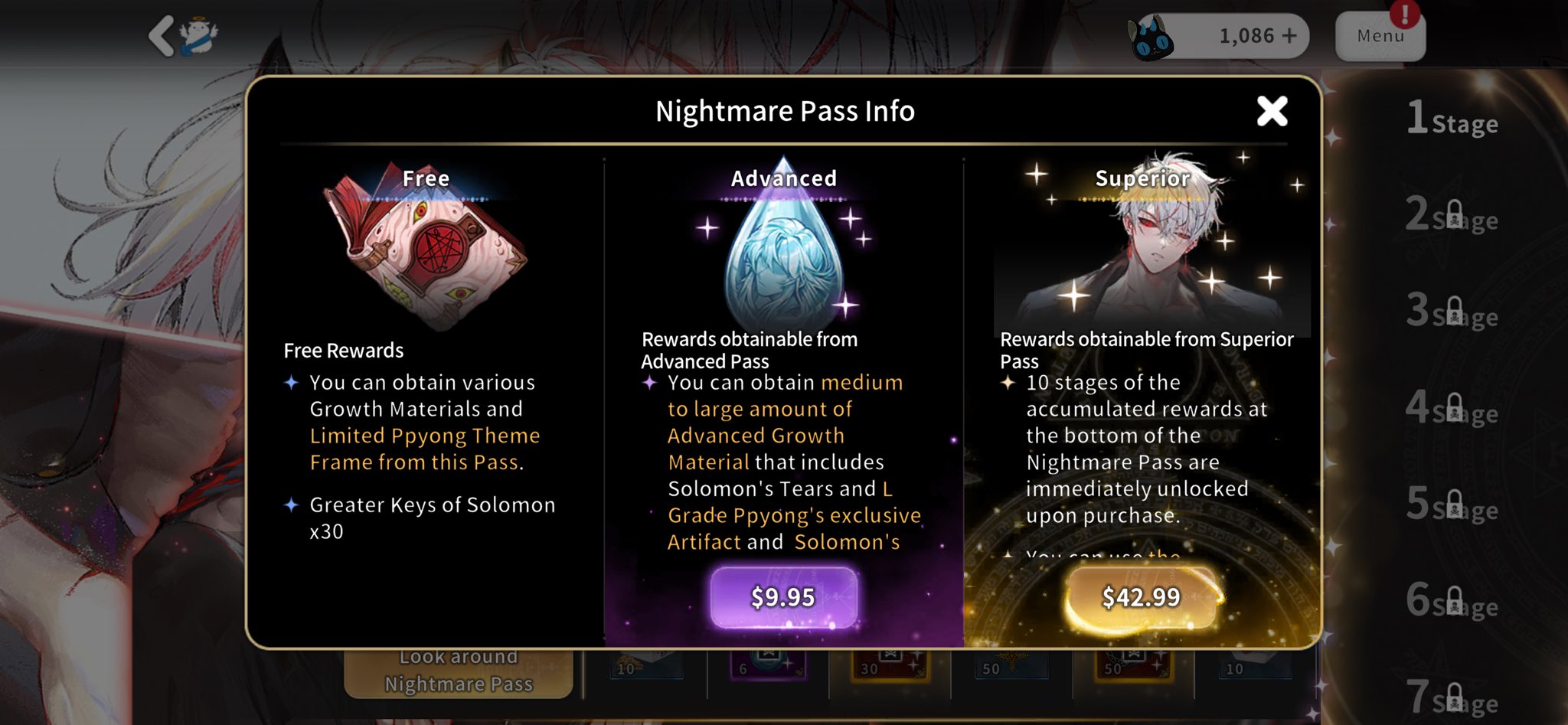Close the Nightmare Pass Info dialog
The width and height of the screenshot is (1568, 725).
pyautogui.click(x=1272, y=112)
